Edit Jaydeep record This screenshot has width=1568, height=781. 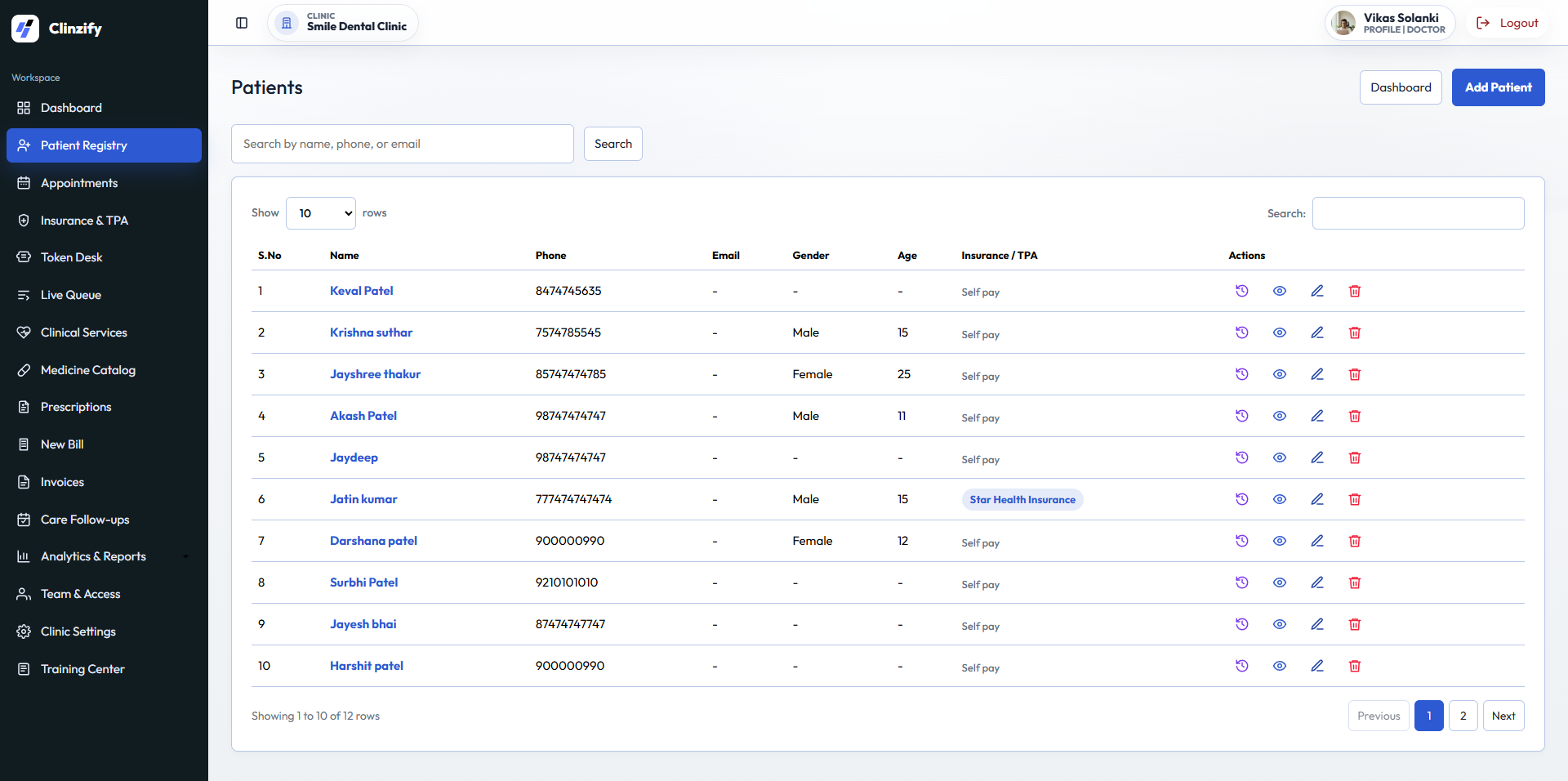tap(1316, 457)
